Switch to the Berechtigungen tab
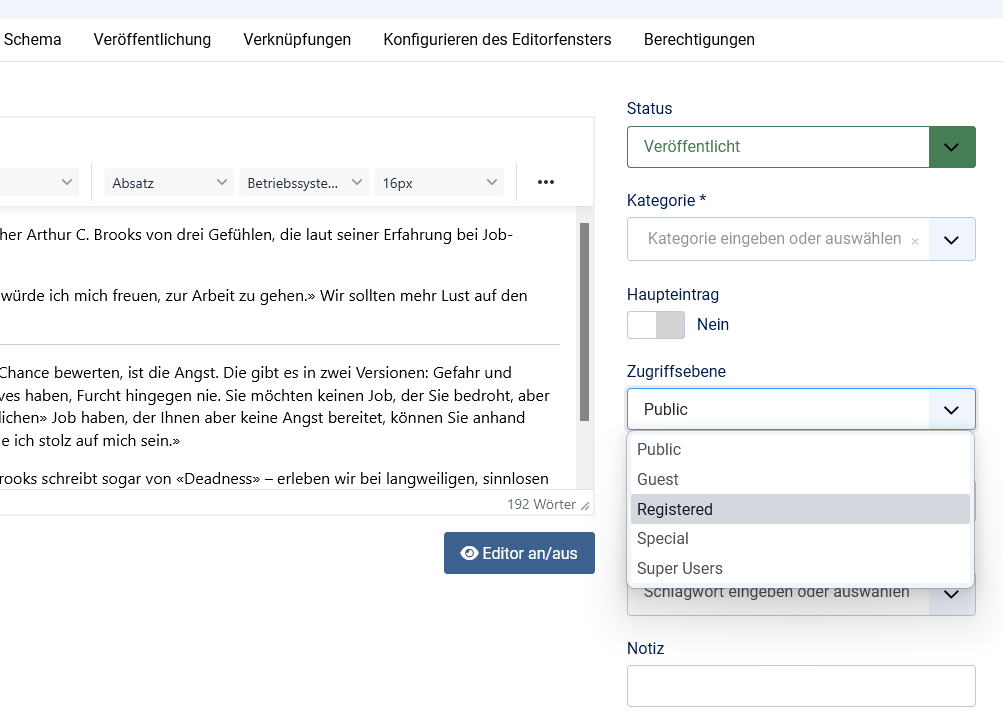 (699, 40)
